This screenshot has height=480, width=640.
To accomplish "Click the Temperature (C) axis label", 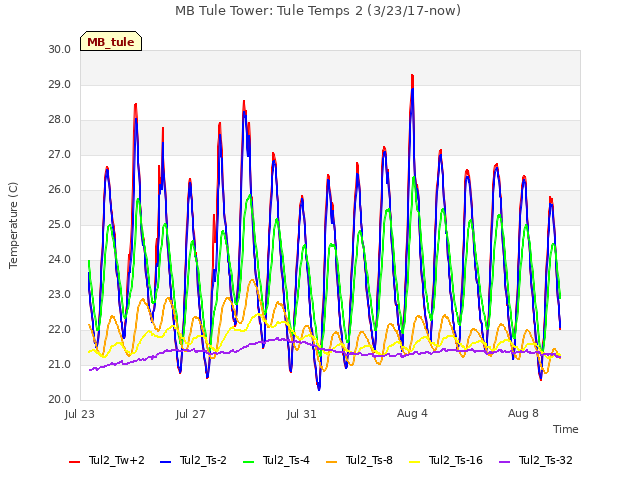I will click(x=13, y=225).
